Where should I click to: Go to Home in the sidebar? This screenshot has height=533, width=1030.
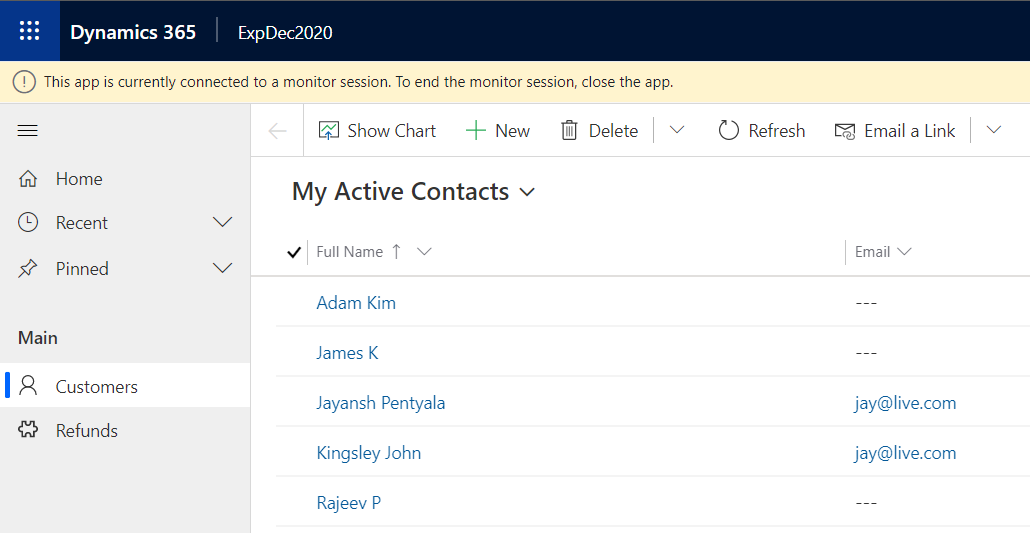pyautogui.click(x=78, y=179)
